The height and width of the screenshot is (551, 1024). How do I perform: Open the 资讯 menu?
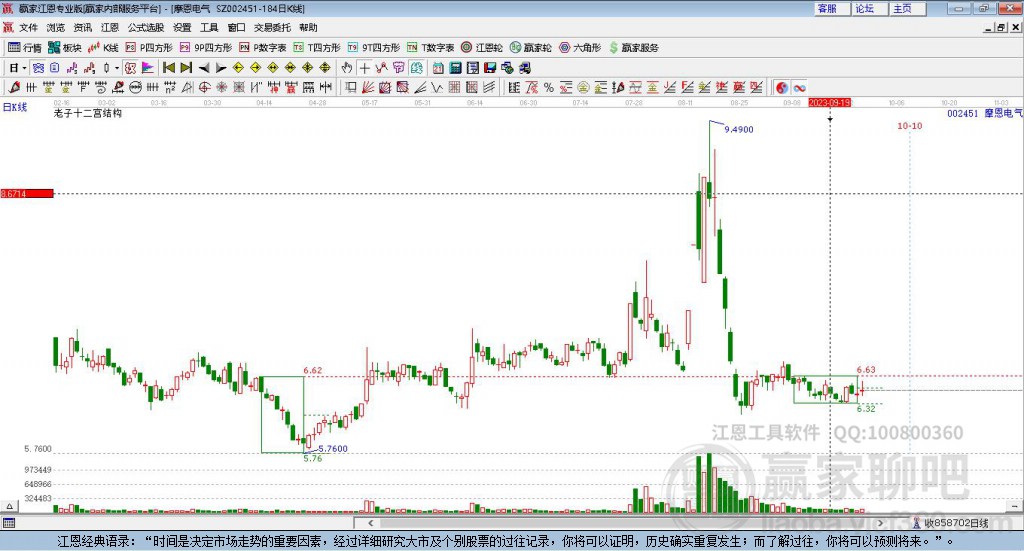click(82, 27)
